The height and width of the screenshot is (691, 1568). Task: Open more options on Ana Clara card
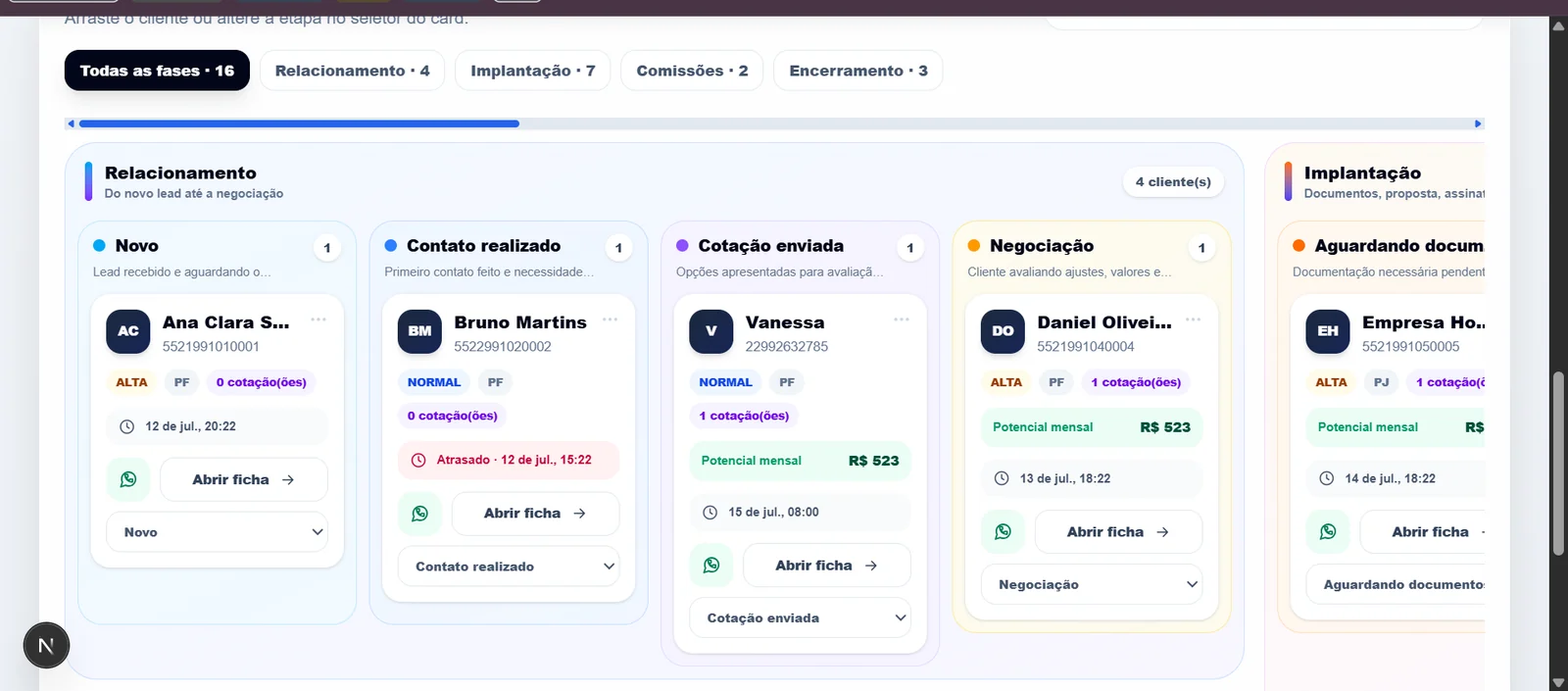318,320
